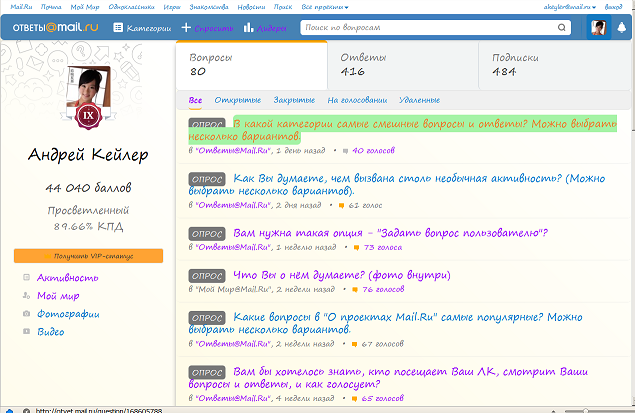Click the 44 040 баллов text

click(88, 188)
